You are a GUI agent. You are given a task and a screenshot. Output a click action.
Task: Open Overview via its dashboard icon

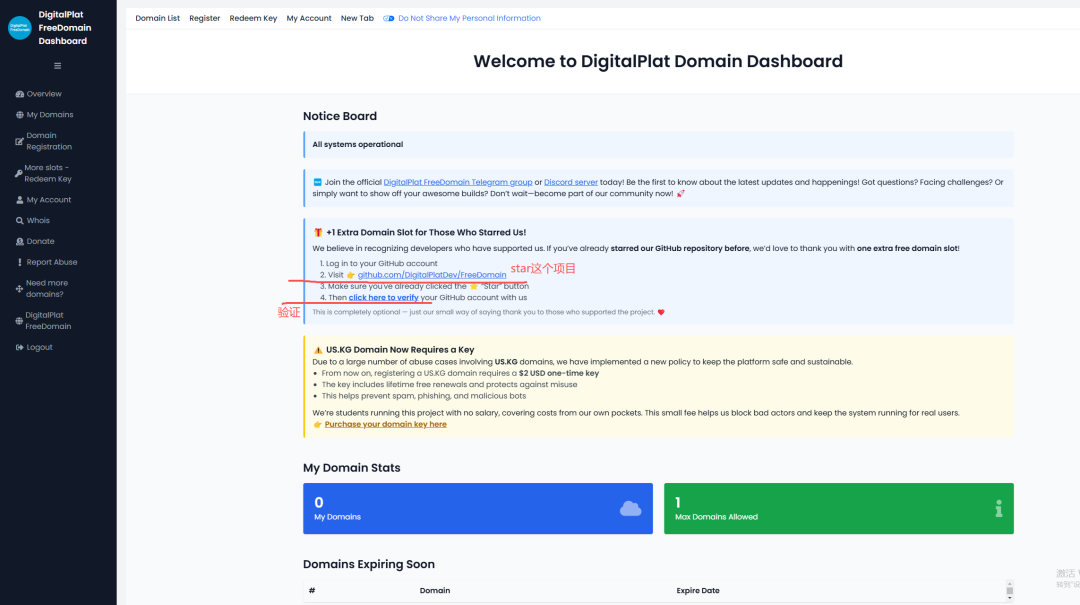19,94
